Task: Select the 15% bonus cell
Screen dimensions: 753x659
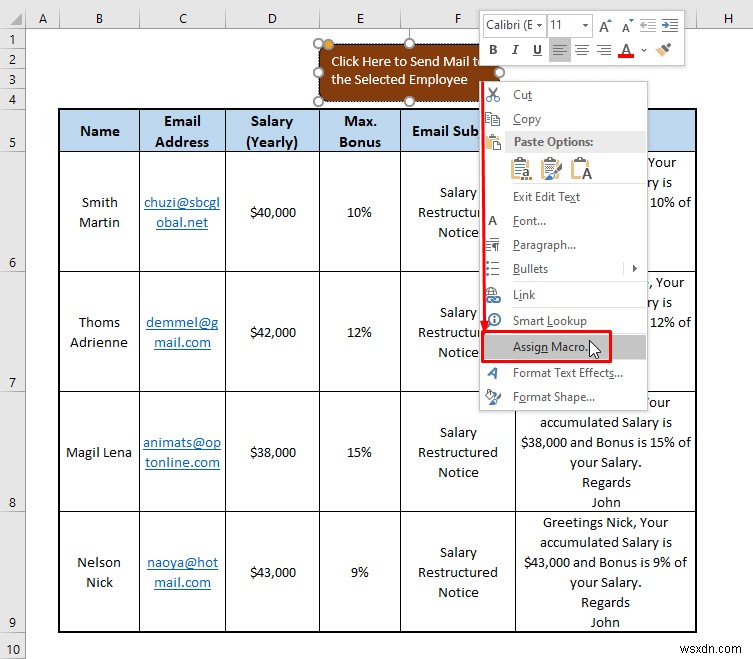Action: [360, 452]
